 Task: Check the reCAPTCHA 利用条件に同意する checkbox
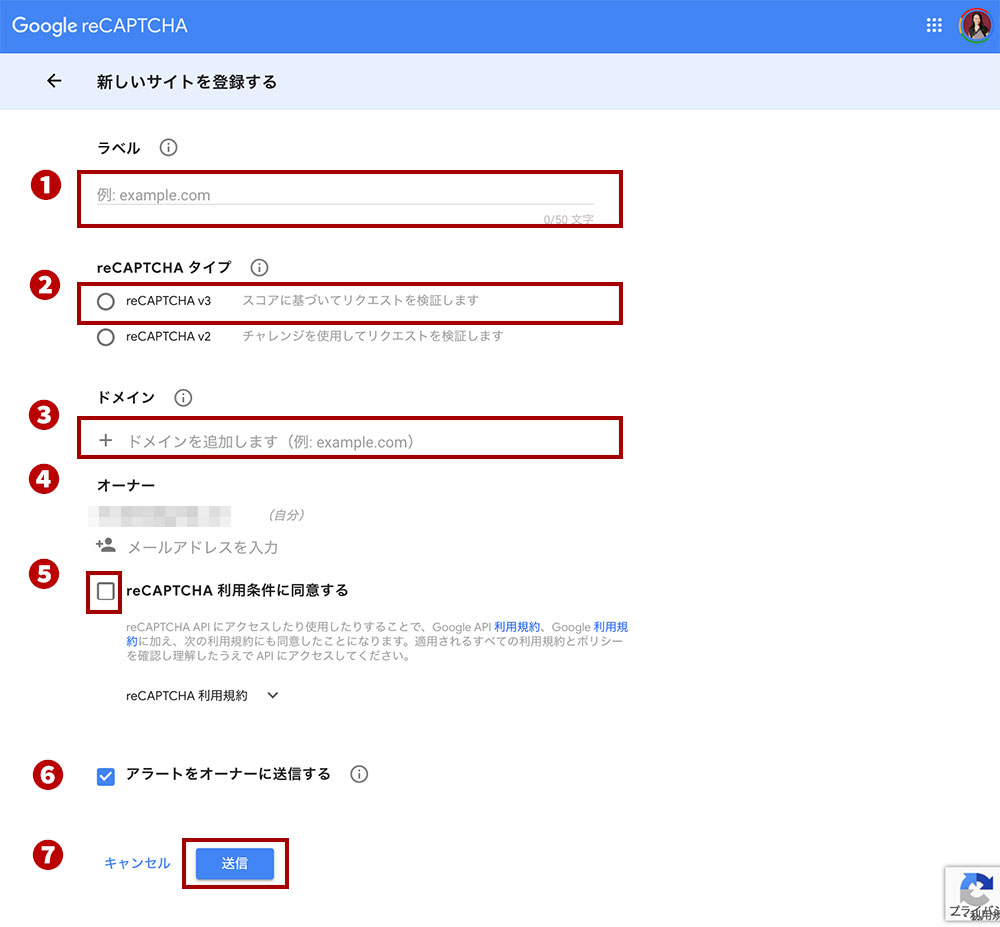[106, 591]
